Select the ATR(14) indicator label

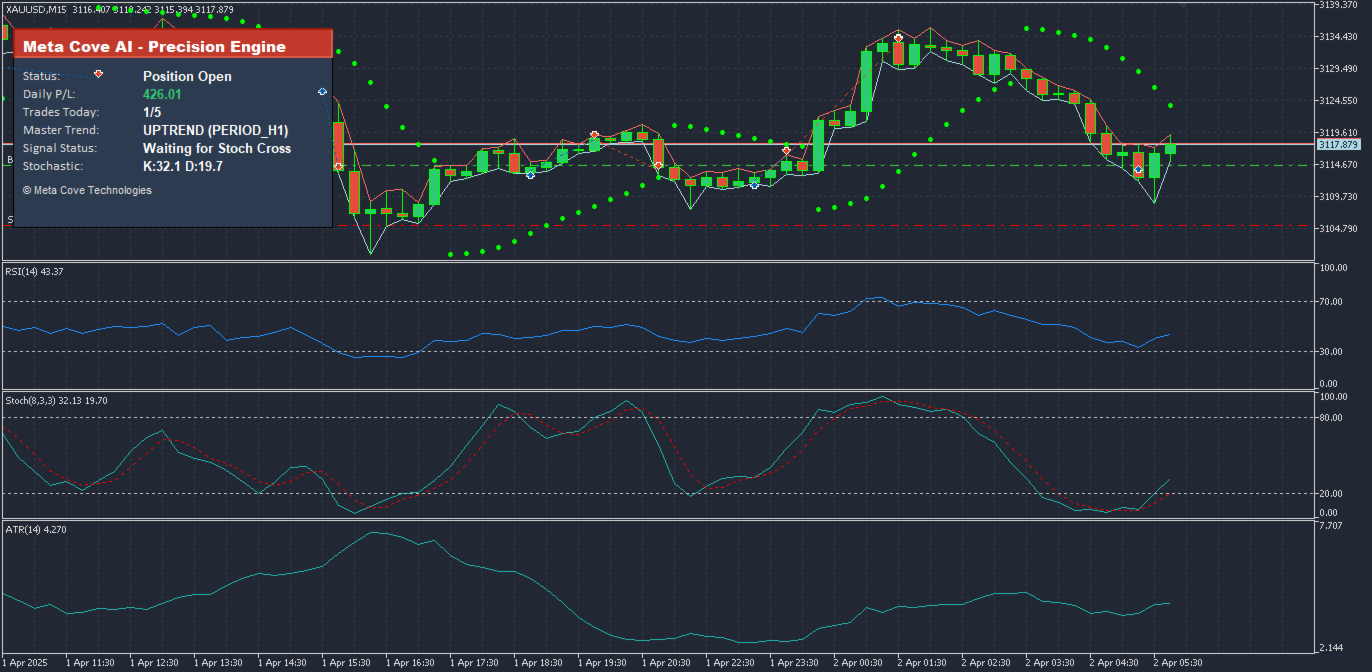(36, 528)
